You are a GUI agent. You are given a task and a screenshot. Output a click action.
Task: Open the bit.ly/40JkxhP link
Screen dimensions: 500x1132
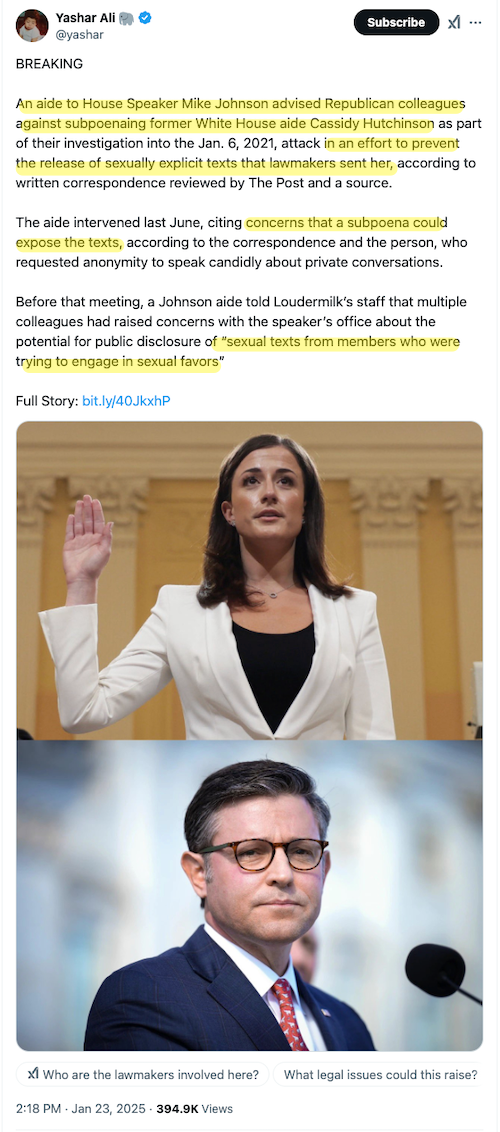(126, 400)
